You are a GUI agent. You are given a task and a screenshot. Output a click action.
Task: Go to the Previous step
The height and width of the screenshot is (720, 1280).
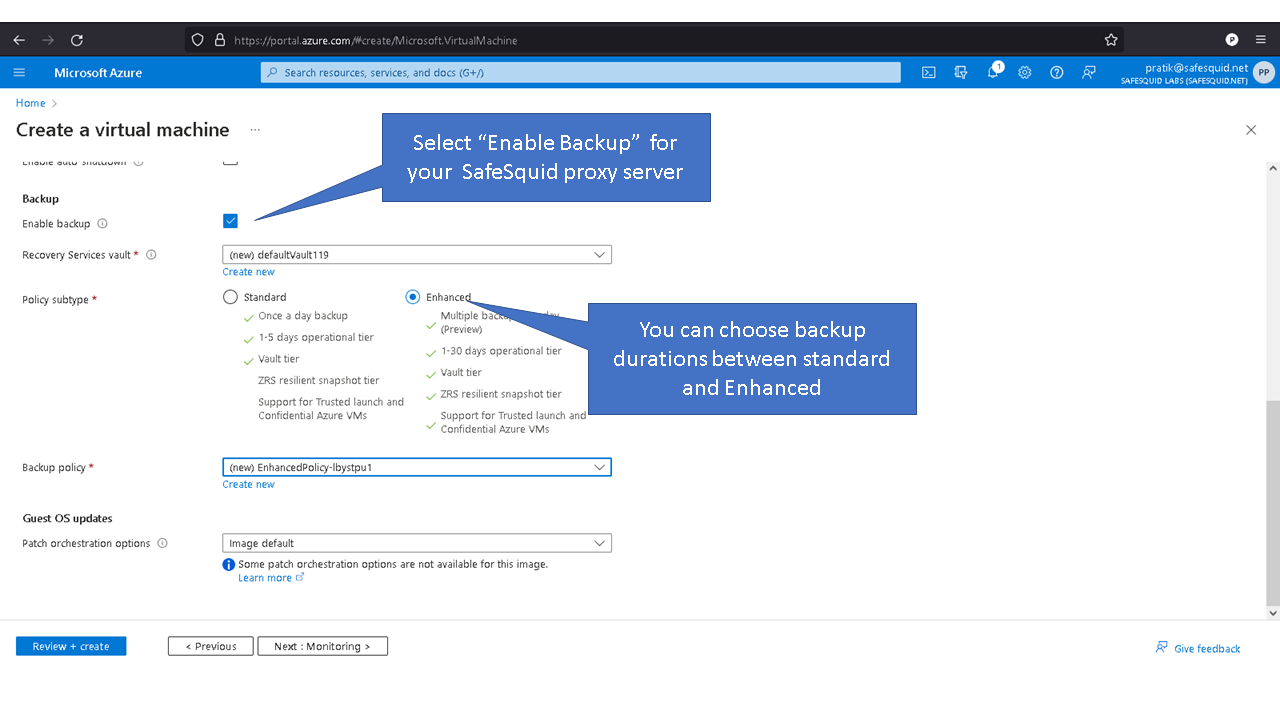[x=210, y=646]
